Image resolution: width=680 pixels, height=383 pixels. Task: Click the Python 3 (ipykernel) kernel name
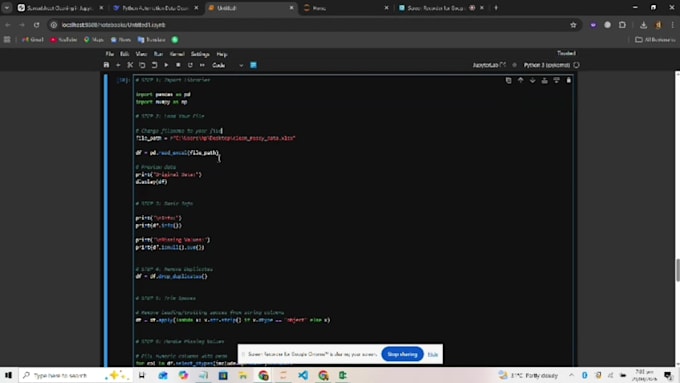[546, 65]
